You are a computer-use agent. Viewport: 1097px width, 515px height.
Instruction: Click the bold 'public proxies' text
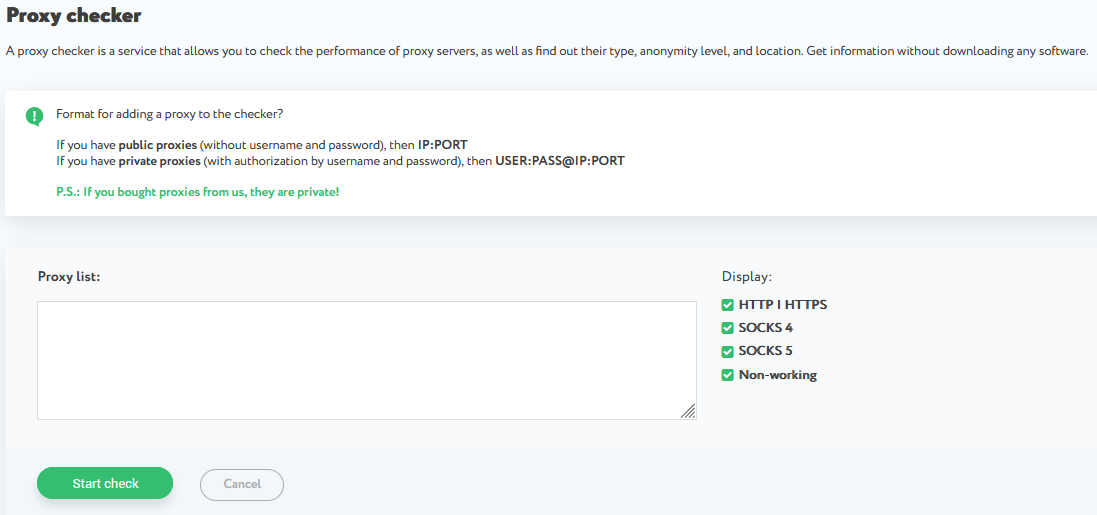pyautogui.click(x=158, y=146)
